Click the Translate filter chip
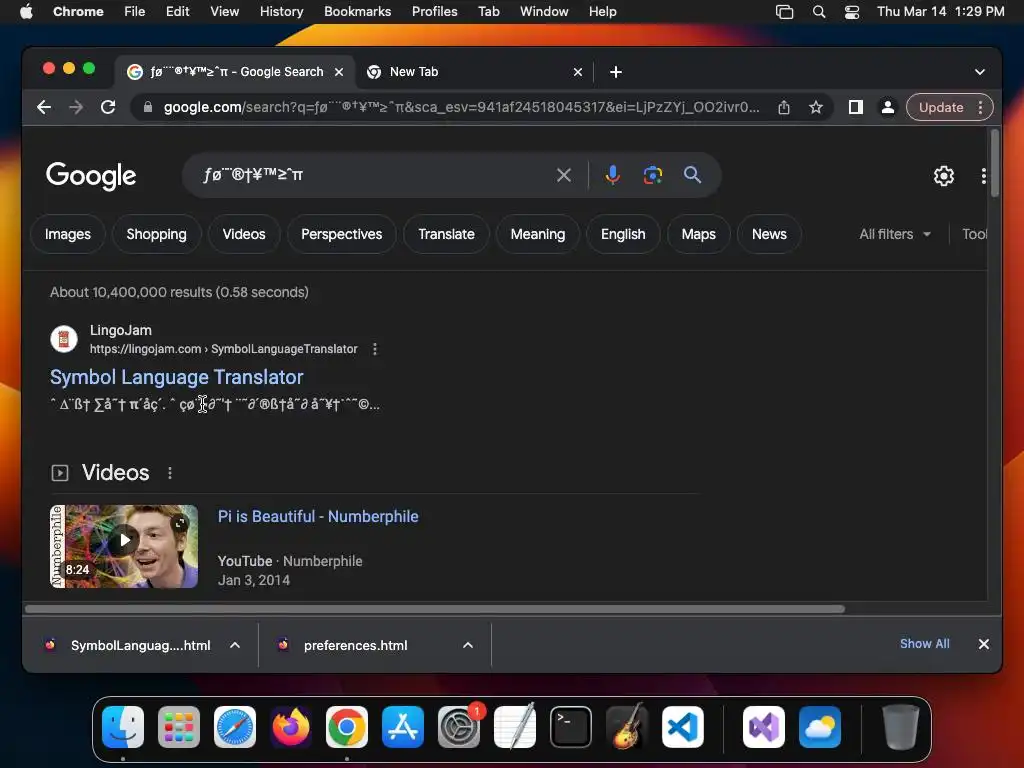This screenshot has width=1024, height=768. 447,234
